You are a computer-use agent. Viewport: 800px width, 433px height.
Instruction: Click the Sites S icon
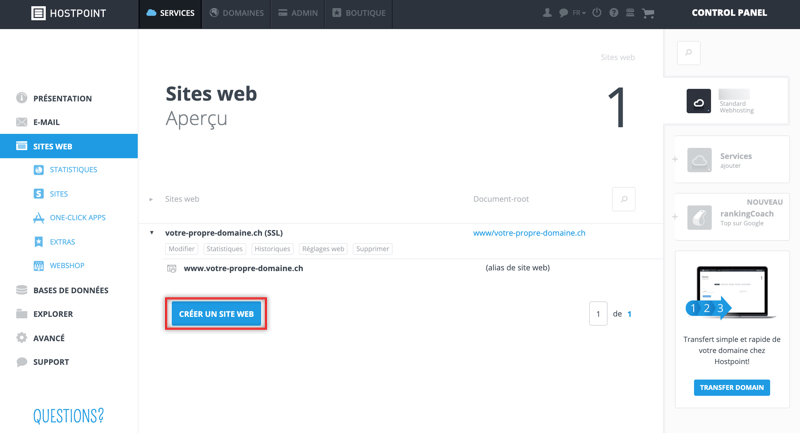[39, 194]
